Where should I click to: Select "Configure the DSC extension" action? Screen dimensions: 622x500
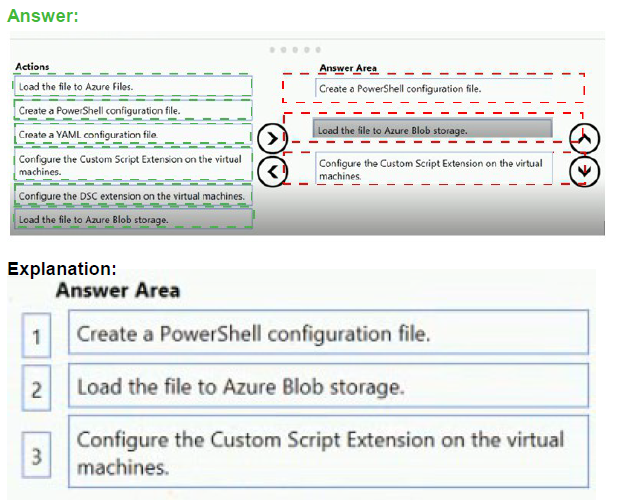[x=133, y=196]
